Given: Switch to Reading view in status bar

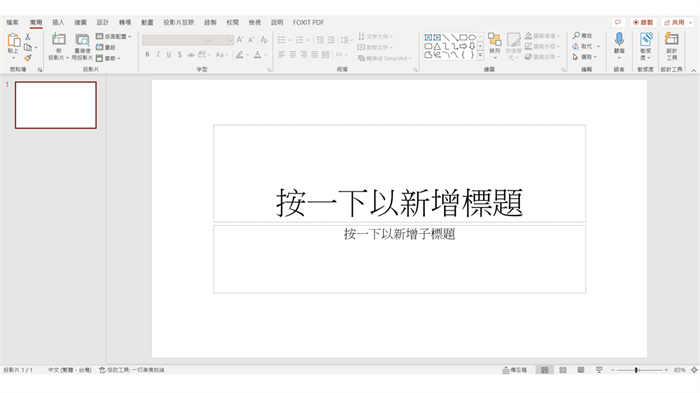Looking at the screenshot, I should tap(581, 370).
